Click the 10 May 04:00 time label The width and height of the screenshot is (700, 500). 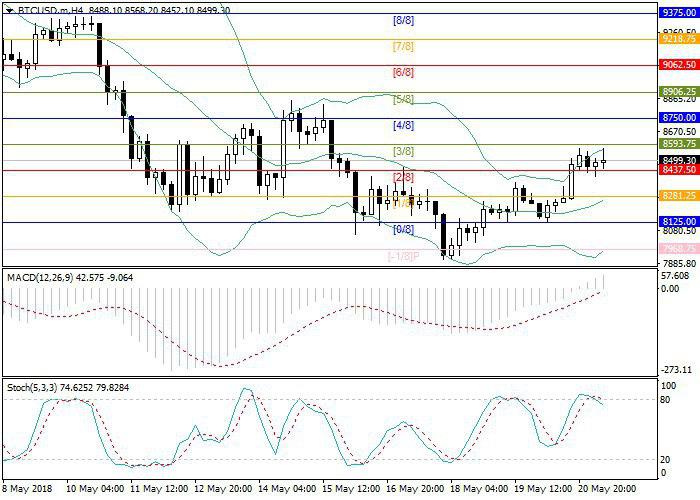[x=95, y=488]
